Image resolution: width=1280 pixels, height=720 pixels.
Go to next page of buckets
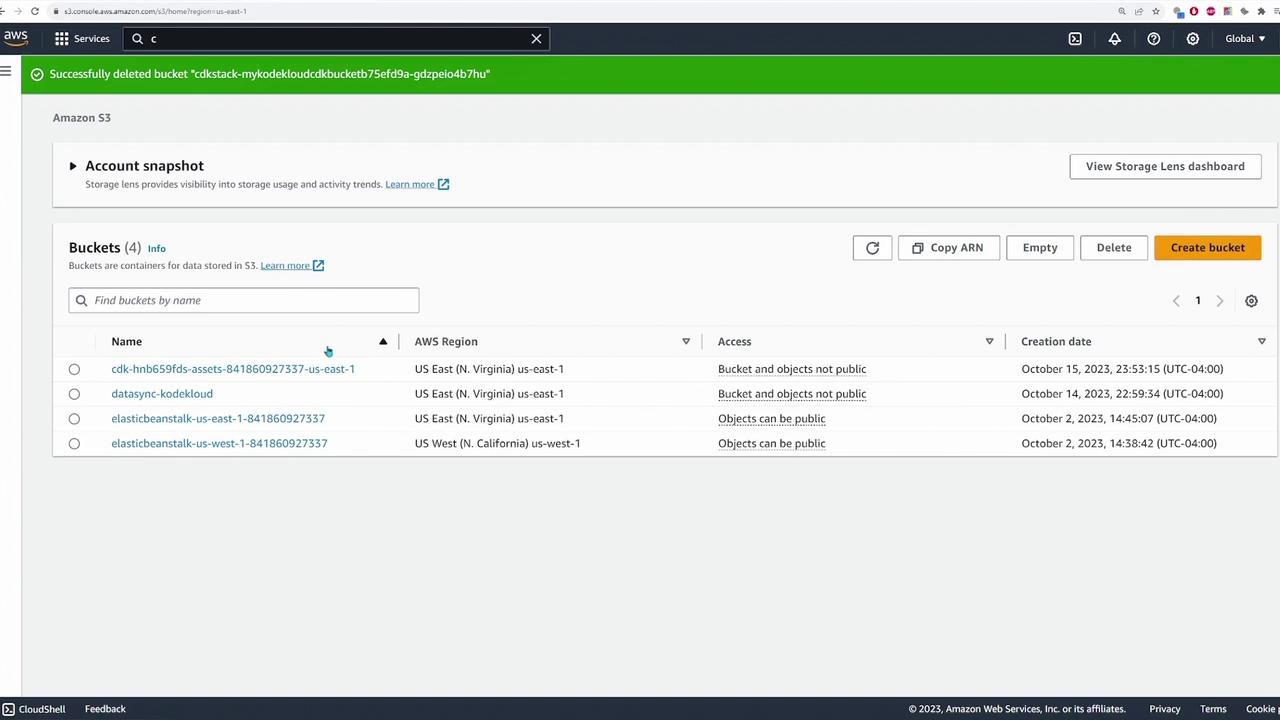tap(1219, 301)
